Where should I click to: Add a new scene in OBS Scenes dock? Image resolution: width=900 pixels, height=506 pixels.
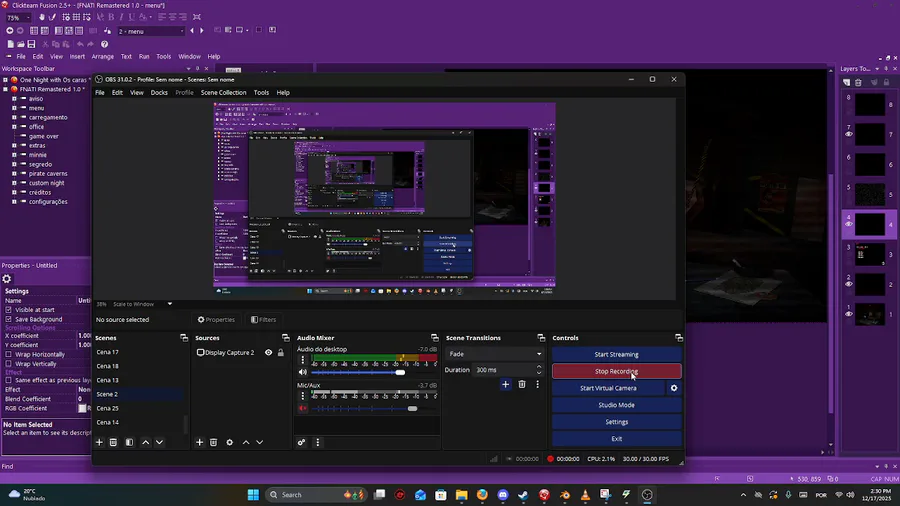coord(99,442)
